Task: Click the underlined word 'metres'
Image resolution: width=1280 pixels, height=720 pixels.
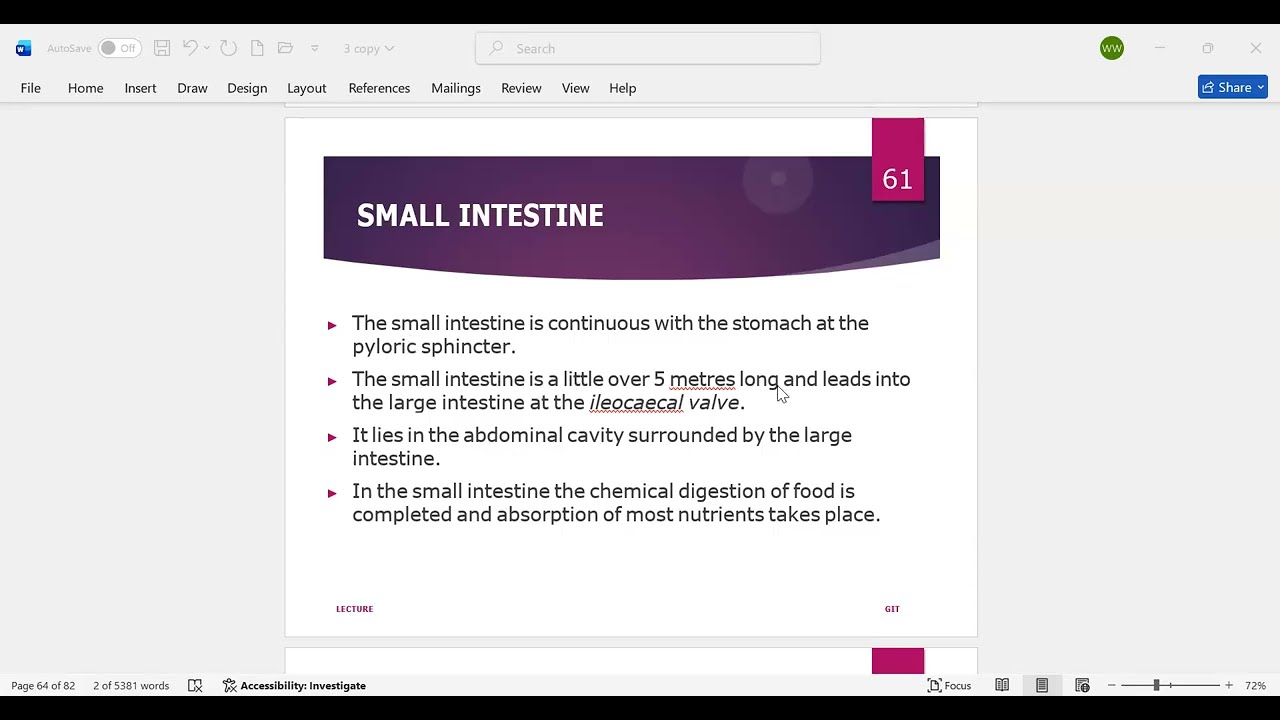Action: (x=702, y=379)
